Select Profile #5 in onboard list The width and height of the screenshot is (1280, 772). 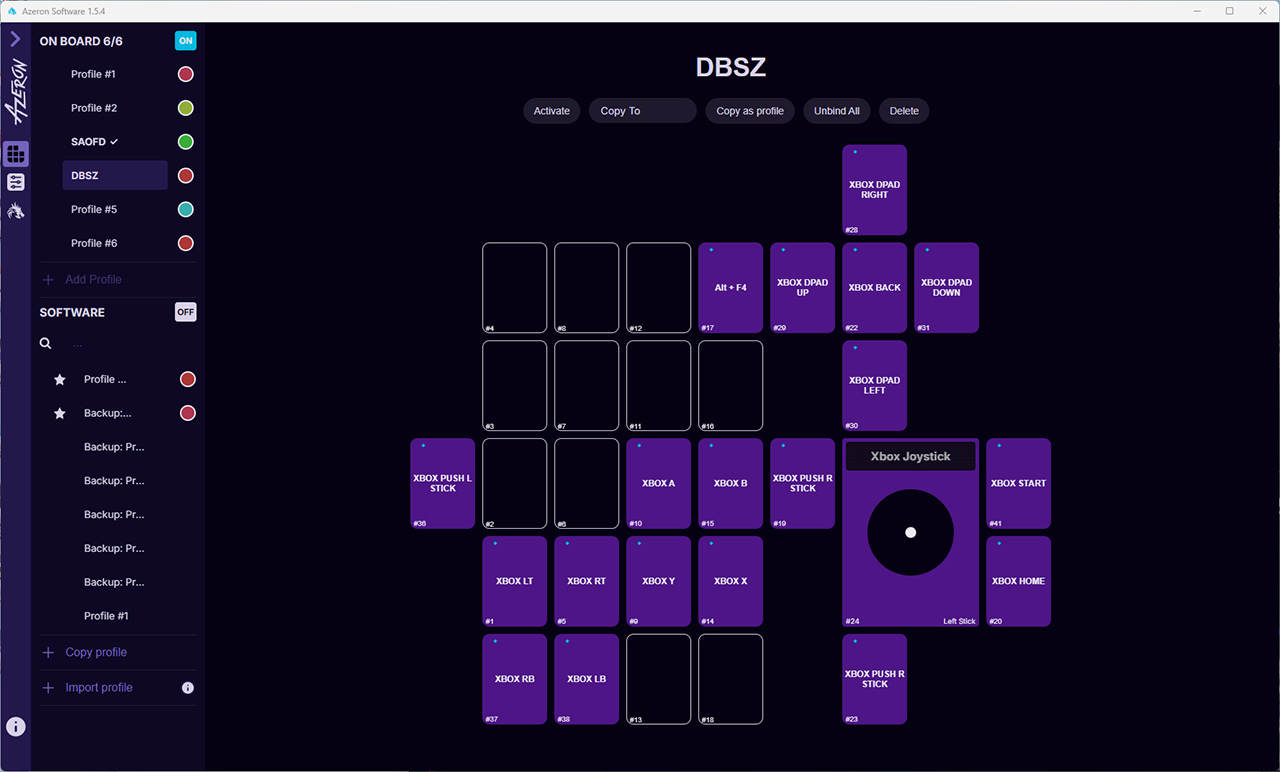(94, 210)
